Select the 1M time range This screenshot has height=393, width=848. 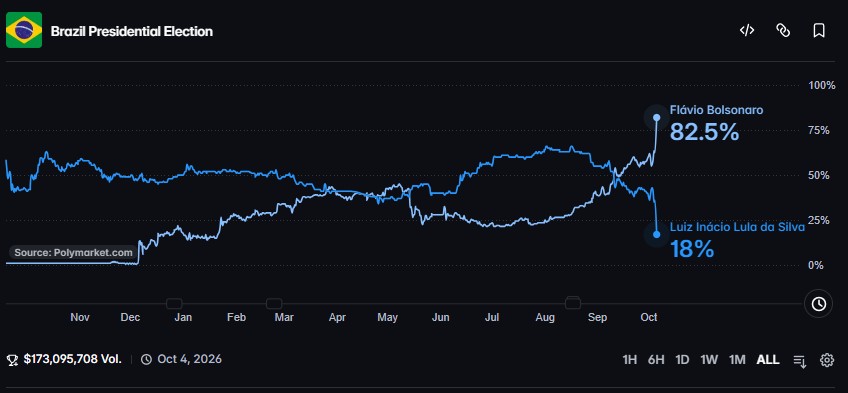click(737, 360)
